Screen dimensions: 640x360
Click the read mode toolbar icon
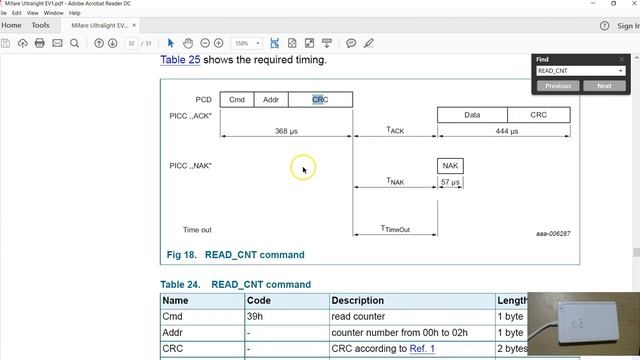click(327, 43)
